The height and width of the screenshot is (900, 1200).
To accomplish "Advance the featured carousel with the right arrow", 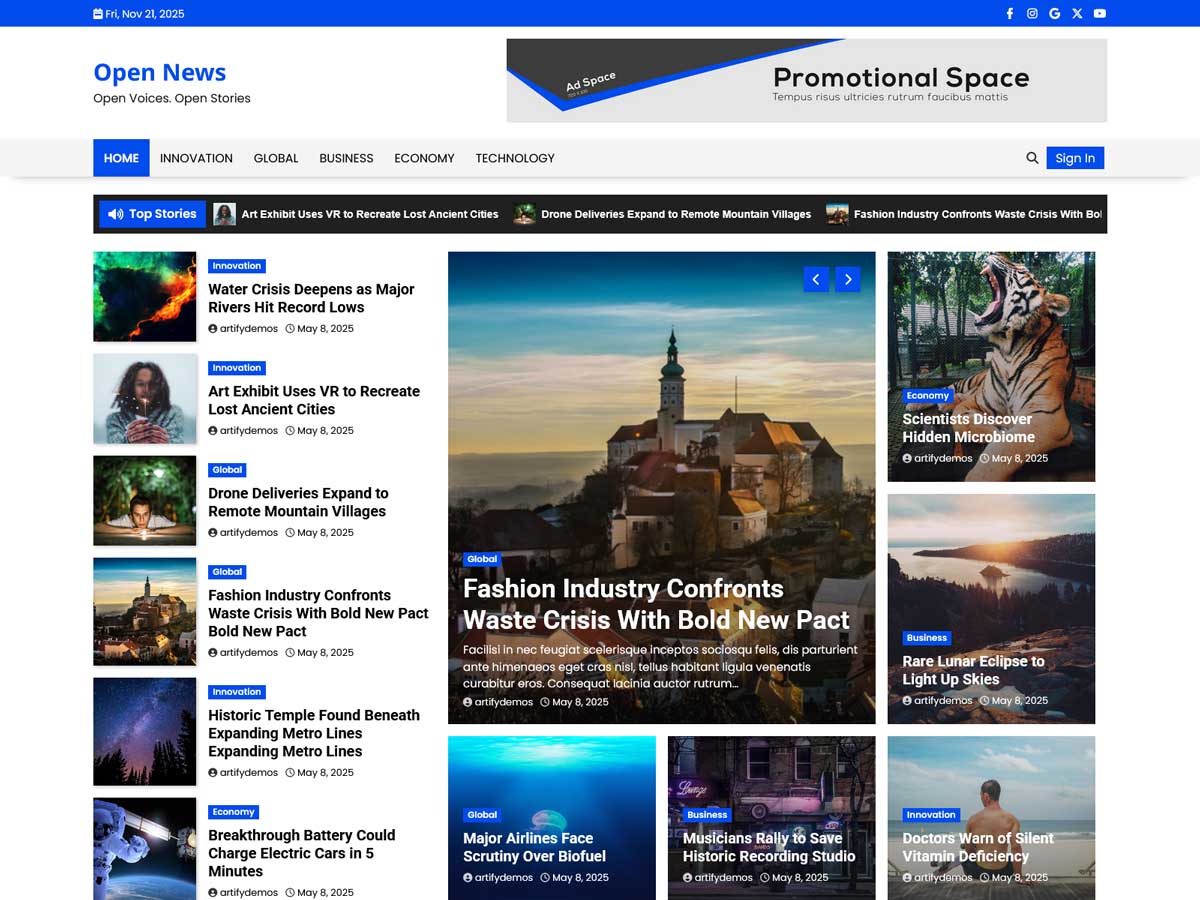I will click(847, 279).
